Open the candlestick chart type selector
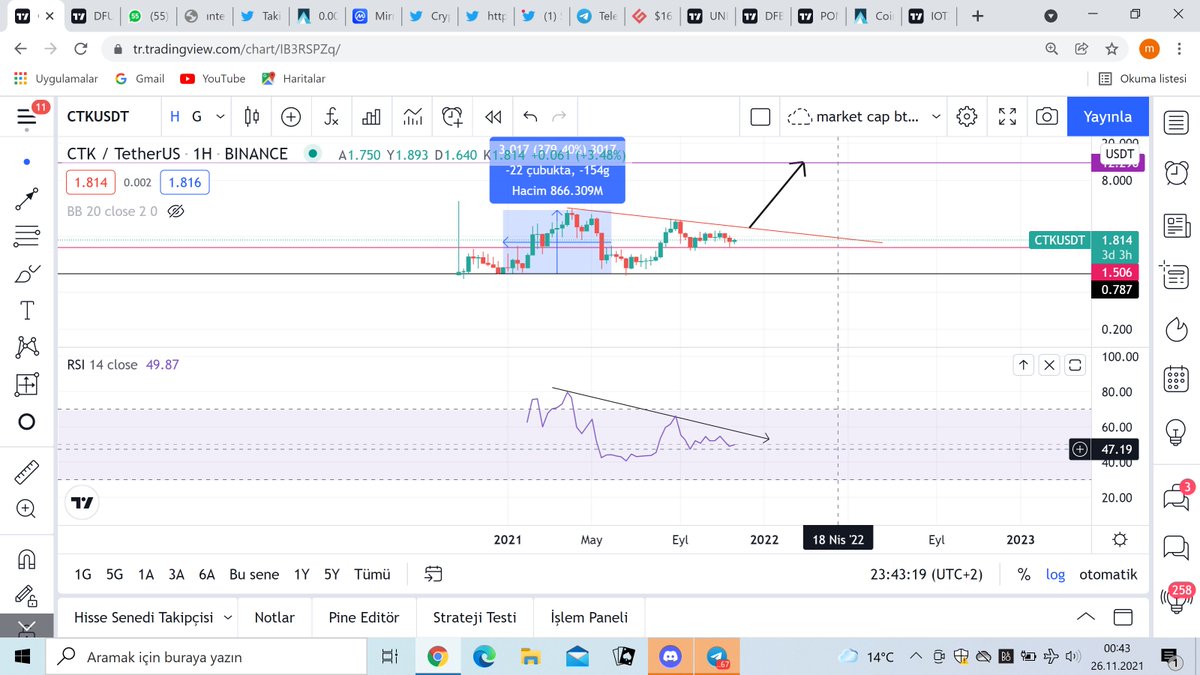Image resolution: width=1200 pixels, height=675 pixels. [251, 117]
